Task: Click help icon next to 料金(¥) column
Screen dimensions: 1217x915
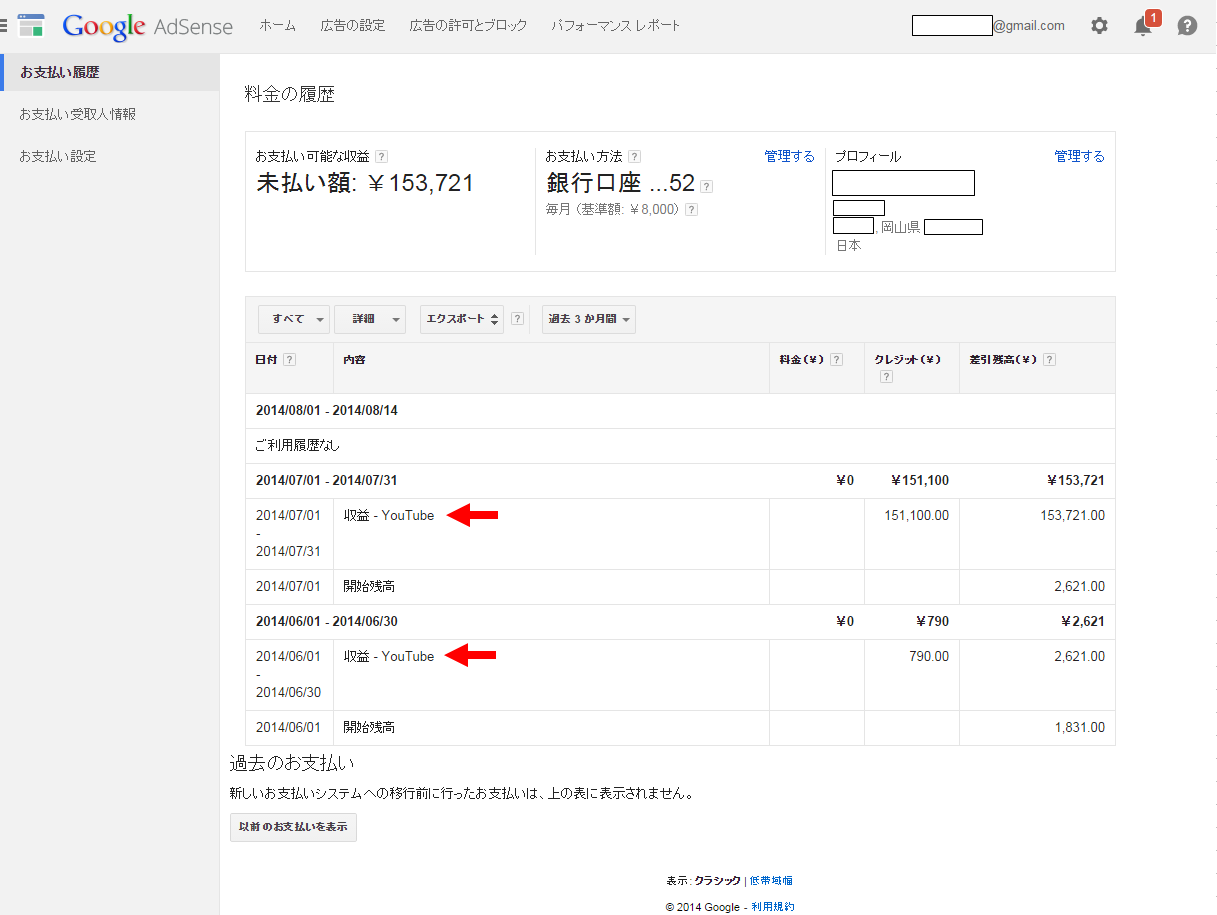Action: 836,360
